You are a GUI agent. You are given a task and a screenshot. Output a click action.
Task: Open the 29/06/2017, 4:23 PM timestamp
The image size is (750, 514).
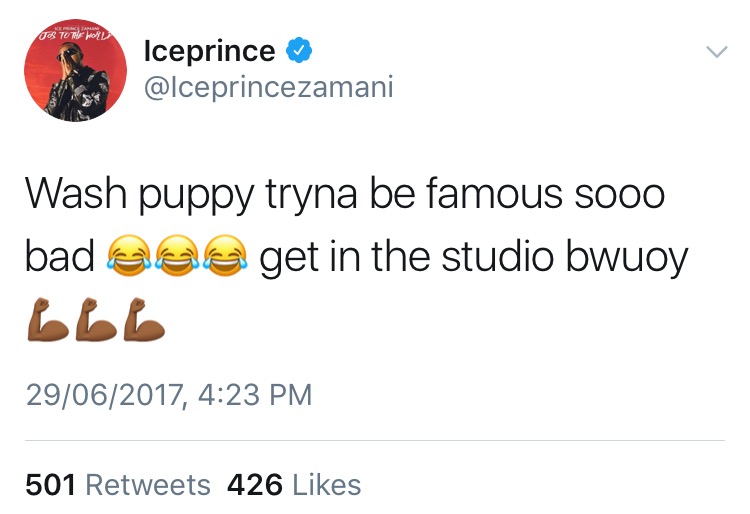click(169, 395)
